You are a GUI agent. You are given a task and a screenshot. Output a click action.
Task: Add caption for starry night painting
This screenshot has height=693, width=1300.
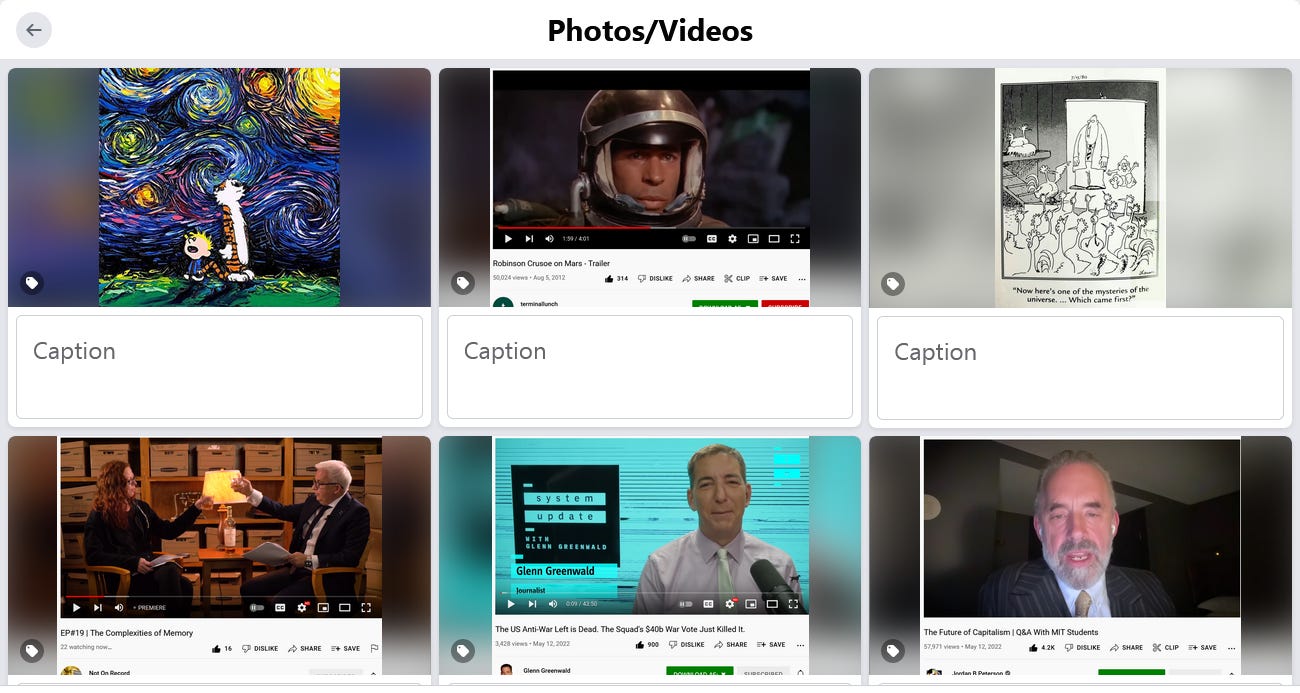[219, 367]
